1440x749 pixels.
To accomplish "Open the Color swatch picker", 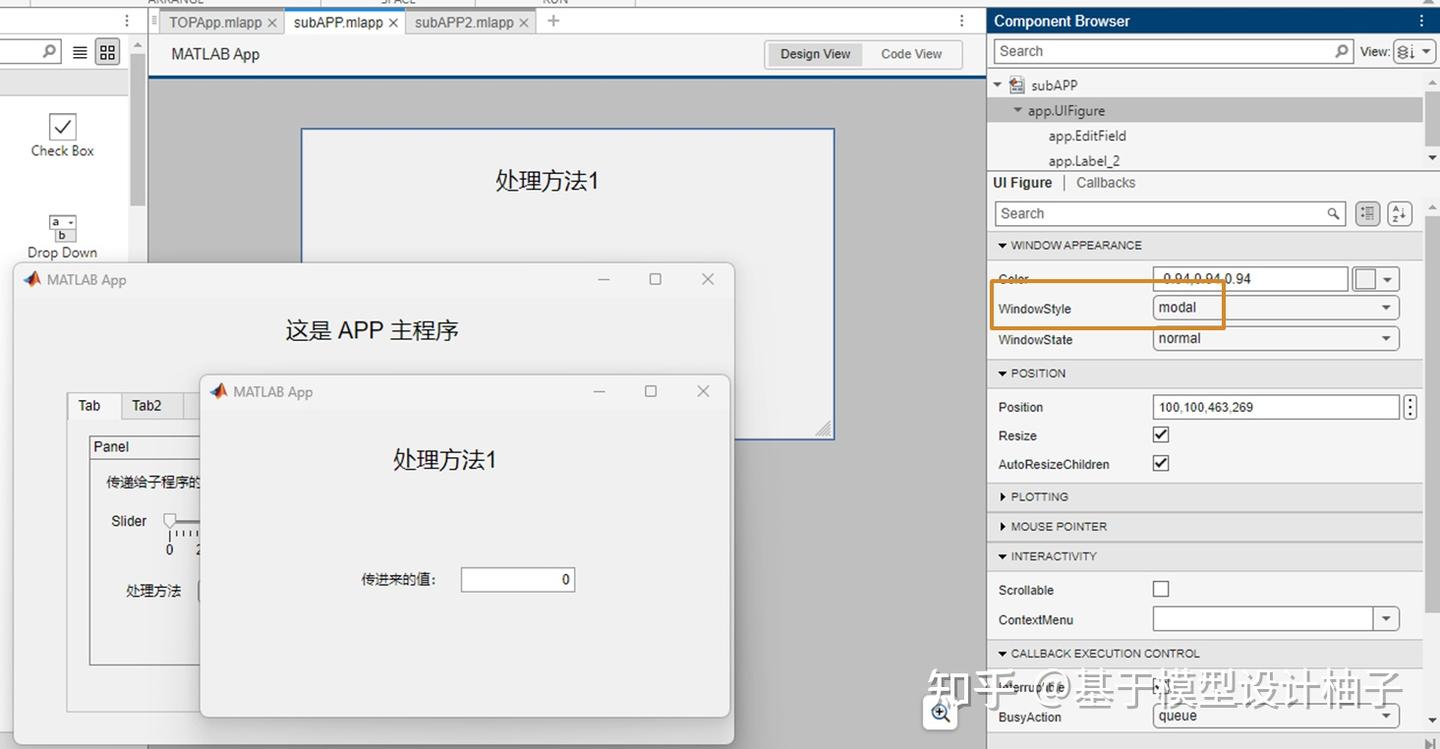I will coord(1376,278).
